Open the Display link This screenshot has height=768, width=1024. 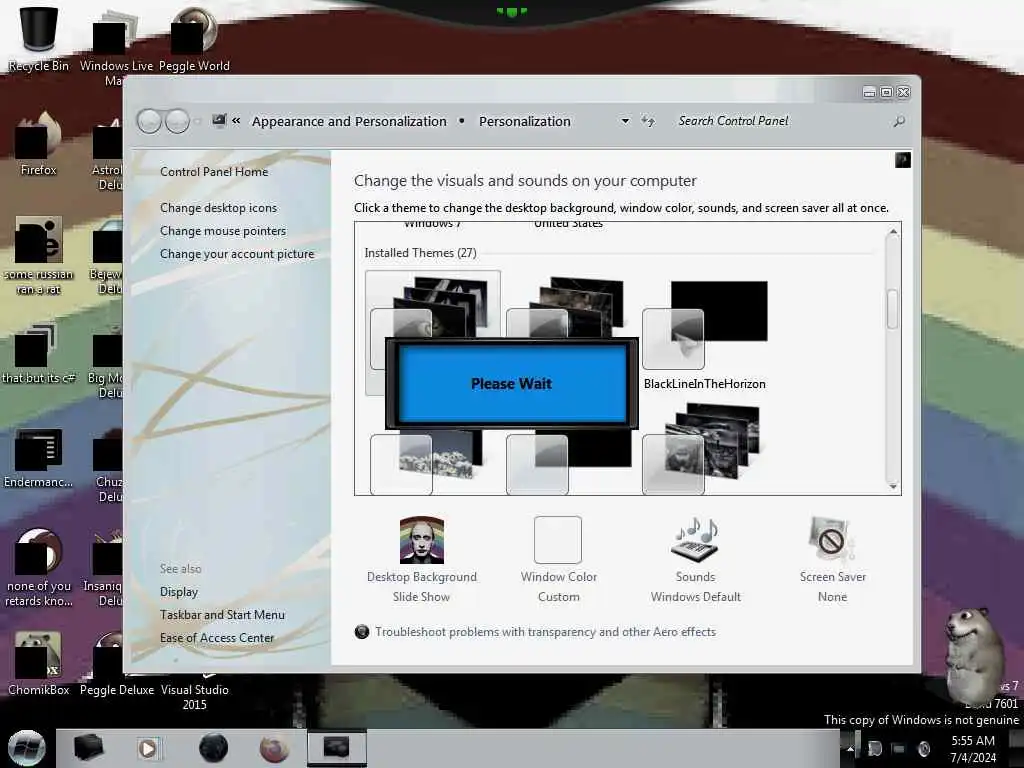pos(179,592)
